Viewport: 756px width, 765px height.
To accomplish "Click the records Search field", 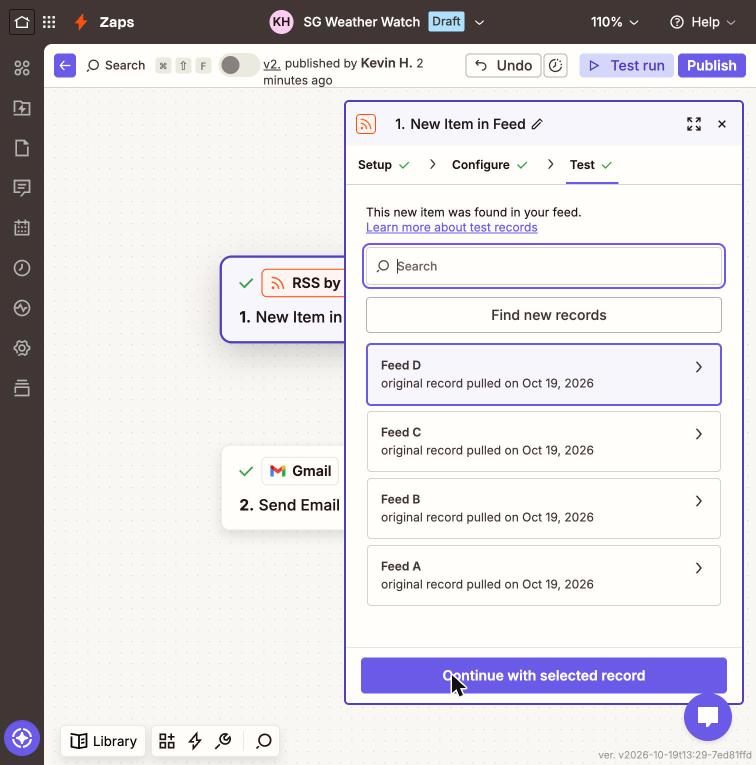I will point(544,266).
